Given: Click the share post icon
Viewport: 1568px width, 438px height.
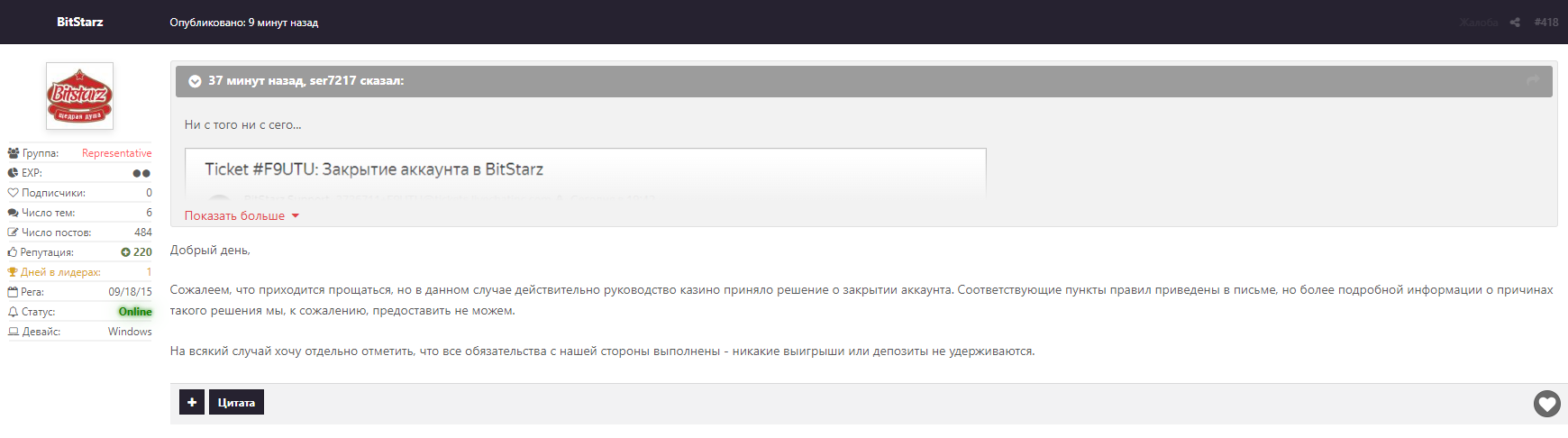Looking at the screenshot, I should click(1515, 23).
